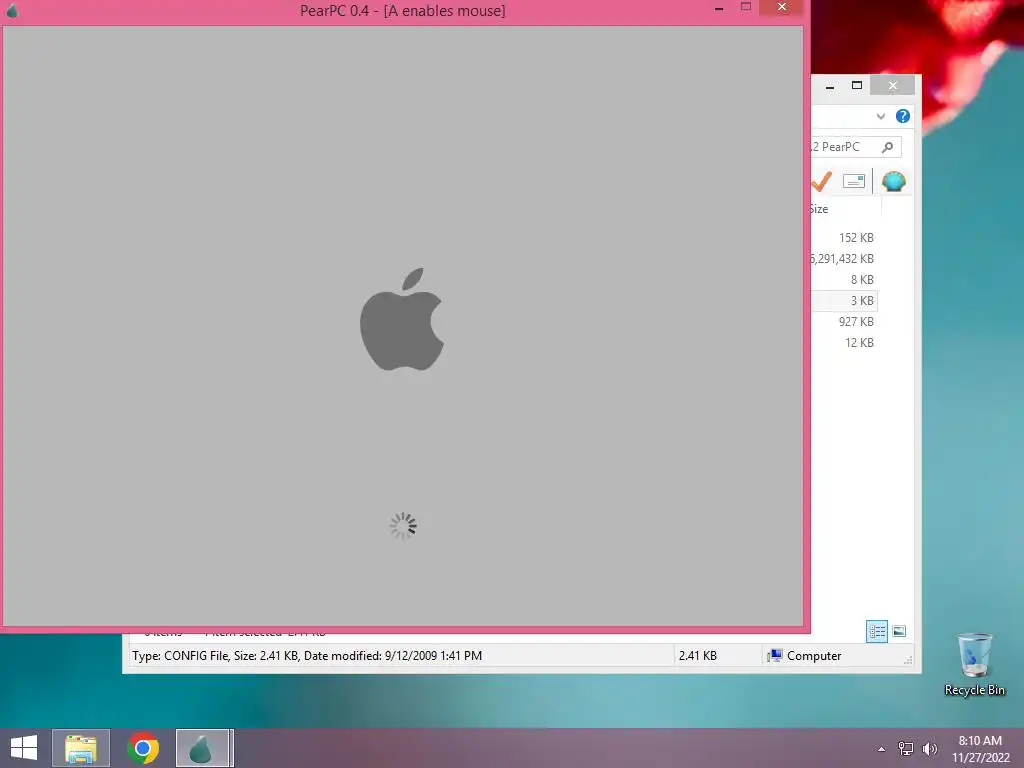This screenshot has width=1024, height=768.
Task: Click the 2.41 KB status bar value
Action: tap(697, 656)
